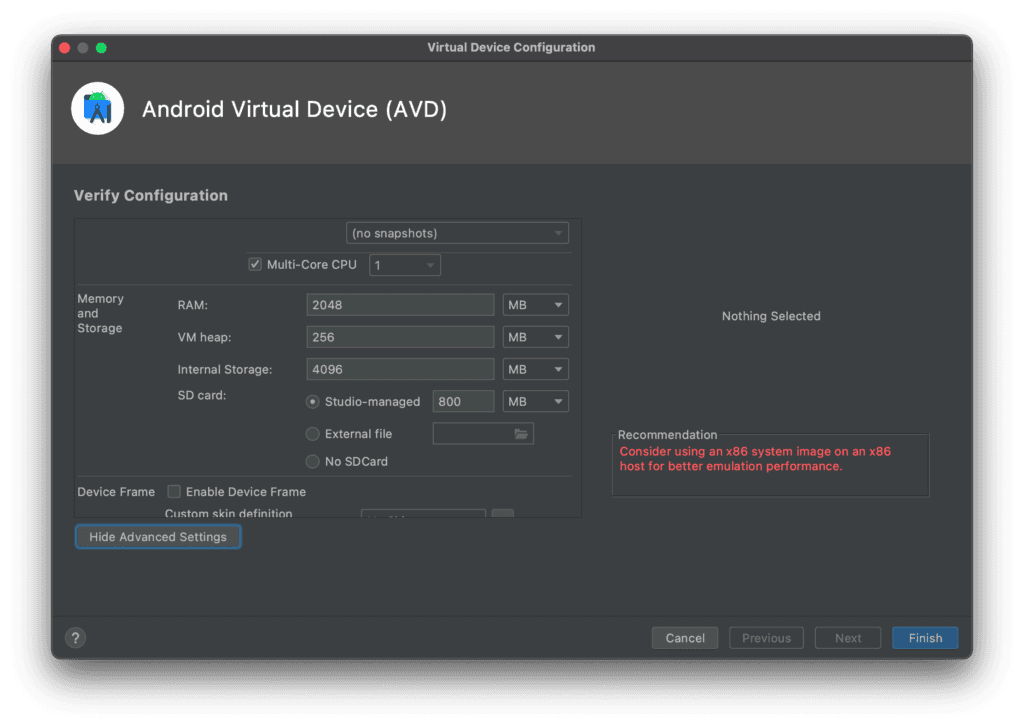Viewport: 1024px width, 727px height.
Task: Click the x86 system image recommendation text
Action: point(755,459)
